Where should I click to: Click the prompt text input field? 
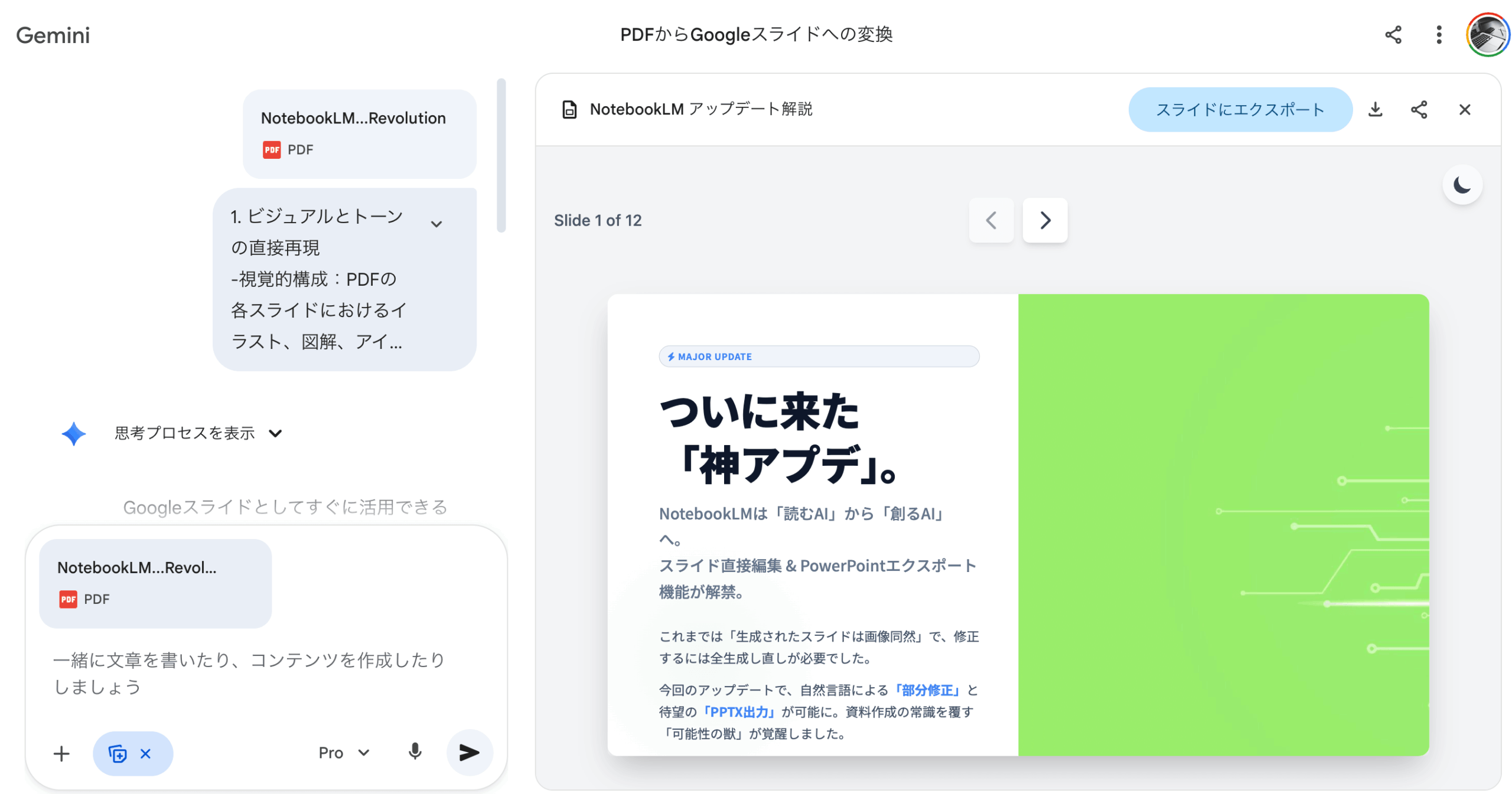[x=248, y=673]
